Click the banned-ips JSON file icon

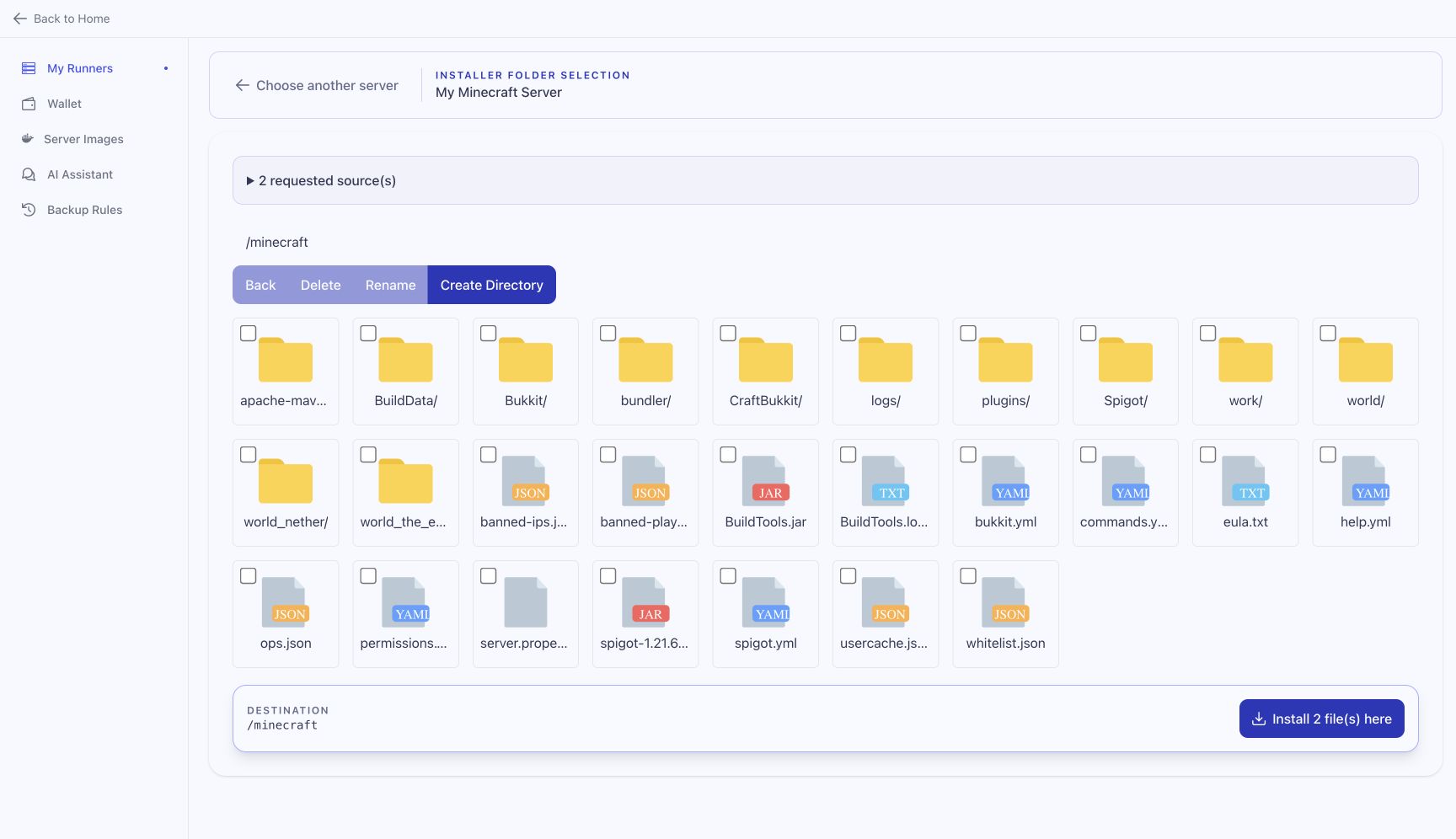[x=526, y=481]
